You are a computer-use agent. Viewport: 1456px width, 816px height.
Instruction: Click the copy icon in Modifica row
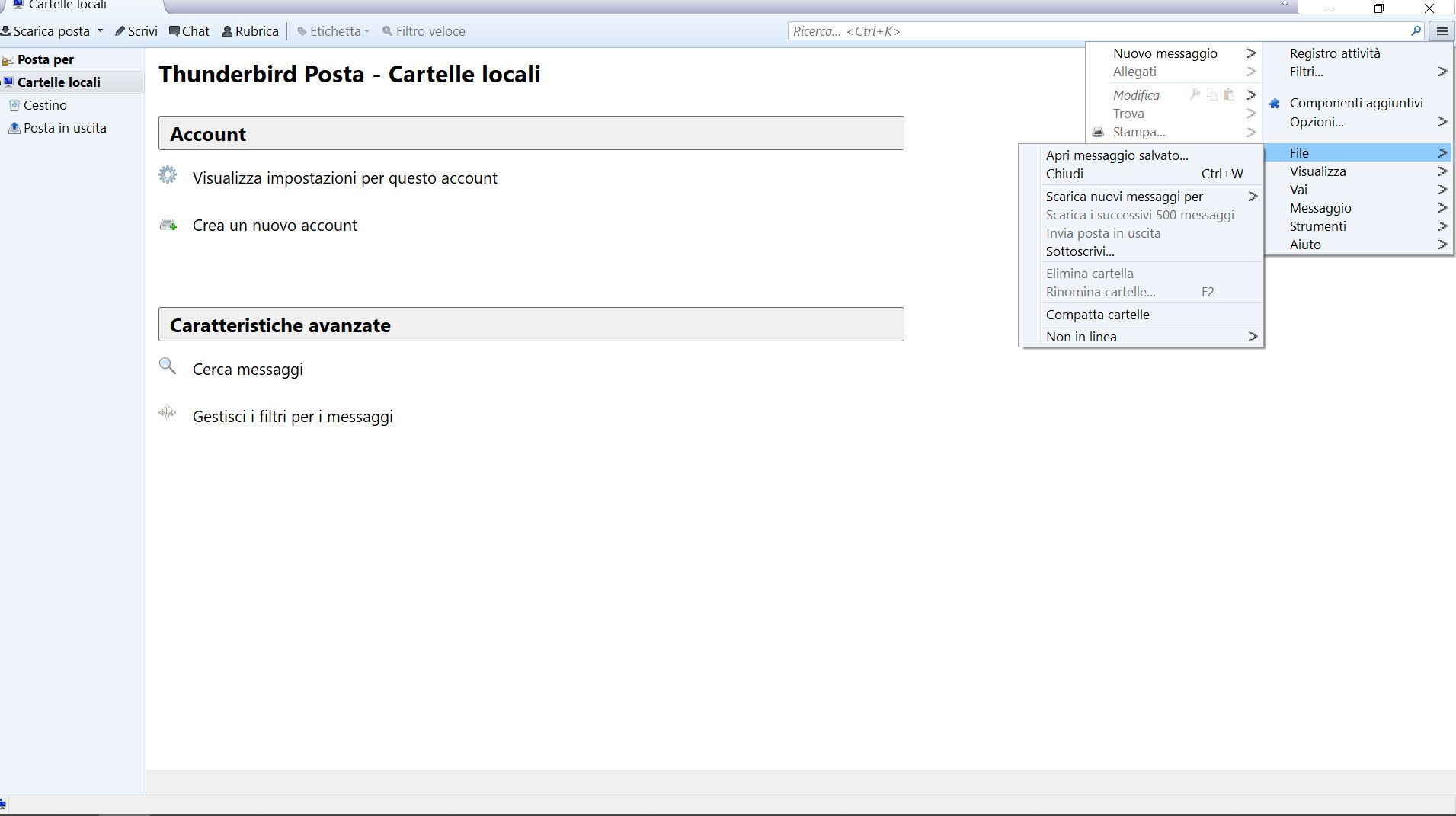[1212, 95]
